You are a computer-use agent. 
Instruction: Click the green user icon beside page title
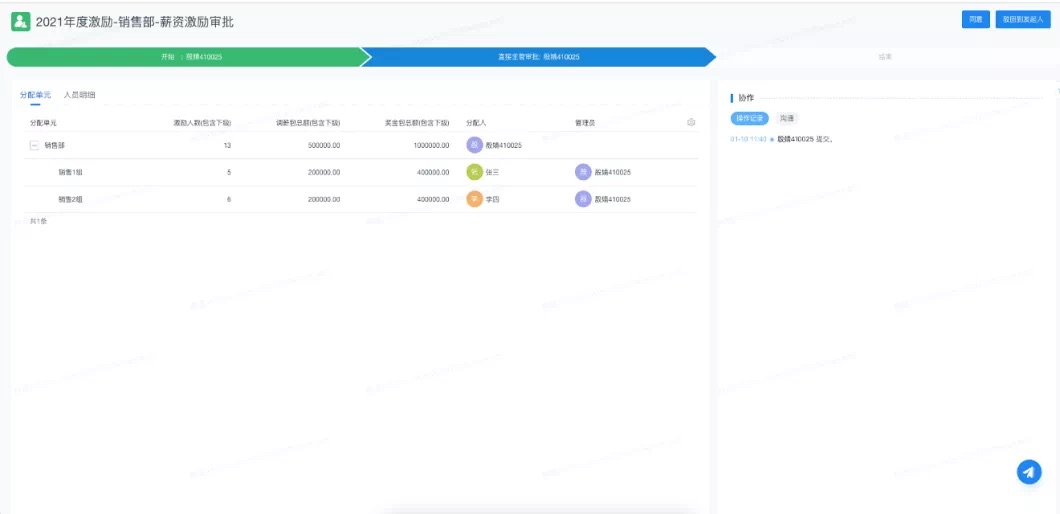pyautogui.click(x=20, y=21)
